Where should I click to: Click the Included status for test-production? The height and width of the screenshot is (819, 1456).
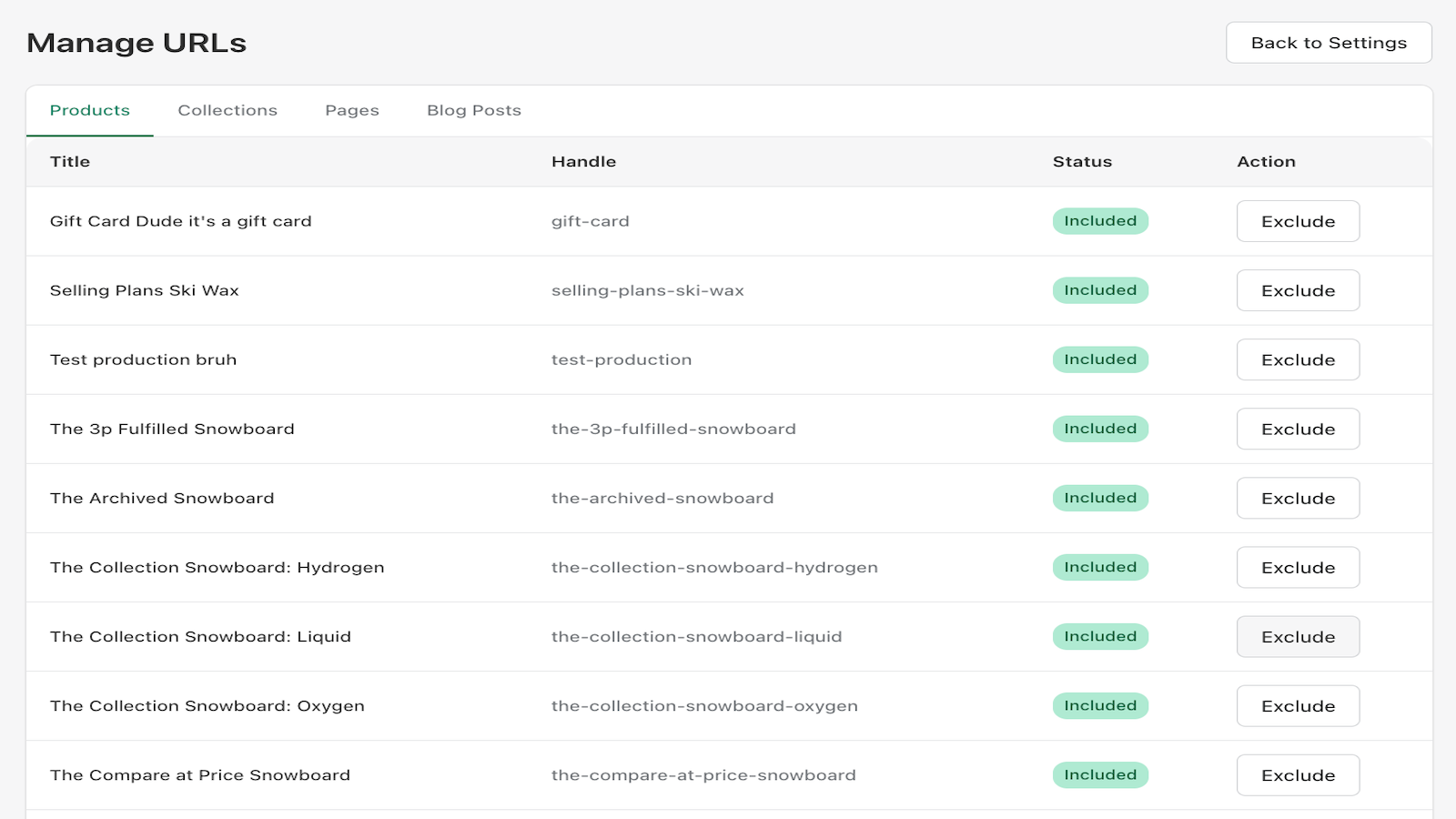tap(1100, 359)
